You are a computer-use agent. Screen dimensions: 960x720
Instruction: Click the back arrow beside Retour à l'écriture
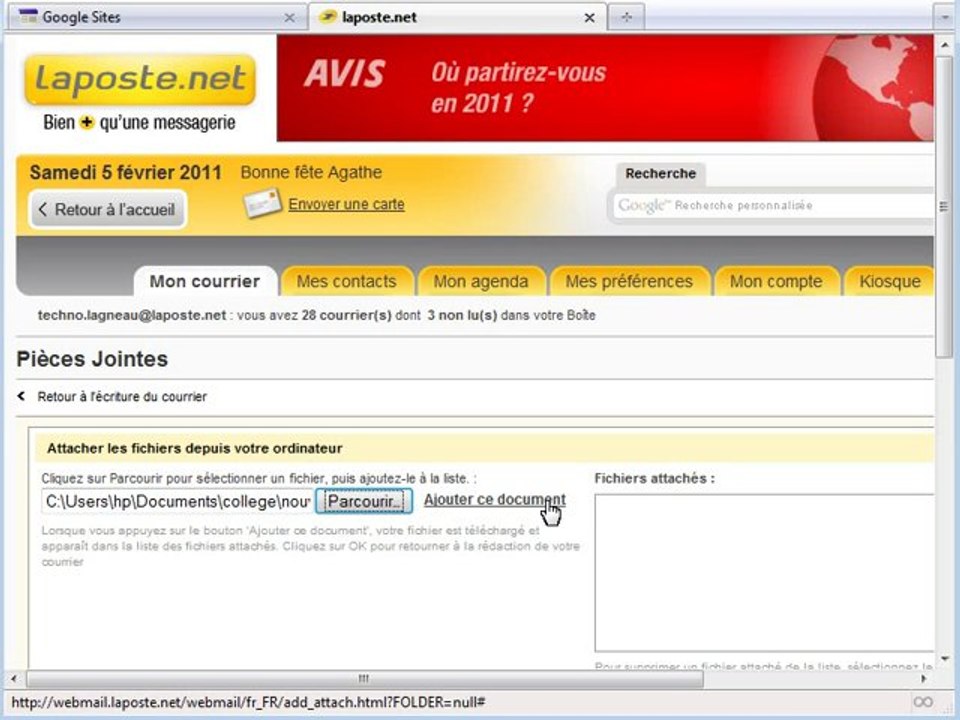(21, 396)
